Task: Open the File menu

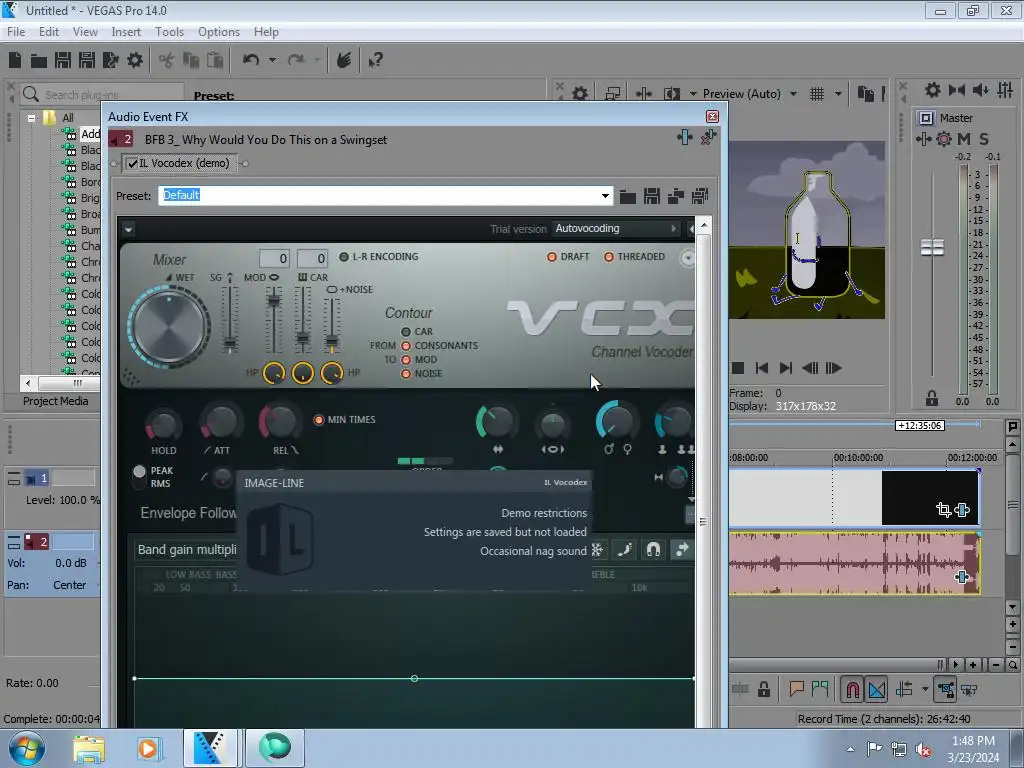Action: coord(16,32)
